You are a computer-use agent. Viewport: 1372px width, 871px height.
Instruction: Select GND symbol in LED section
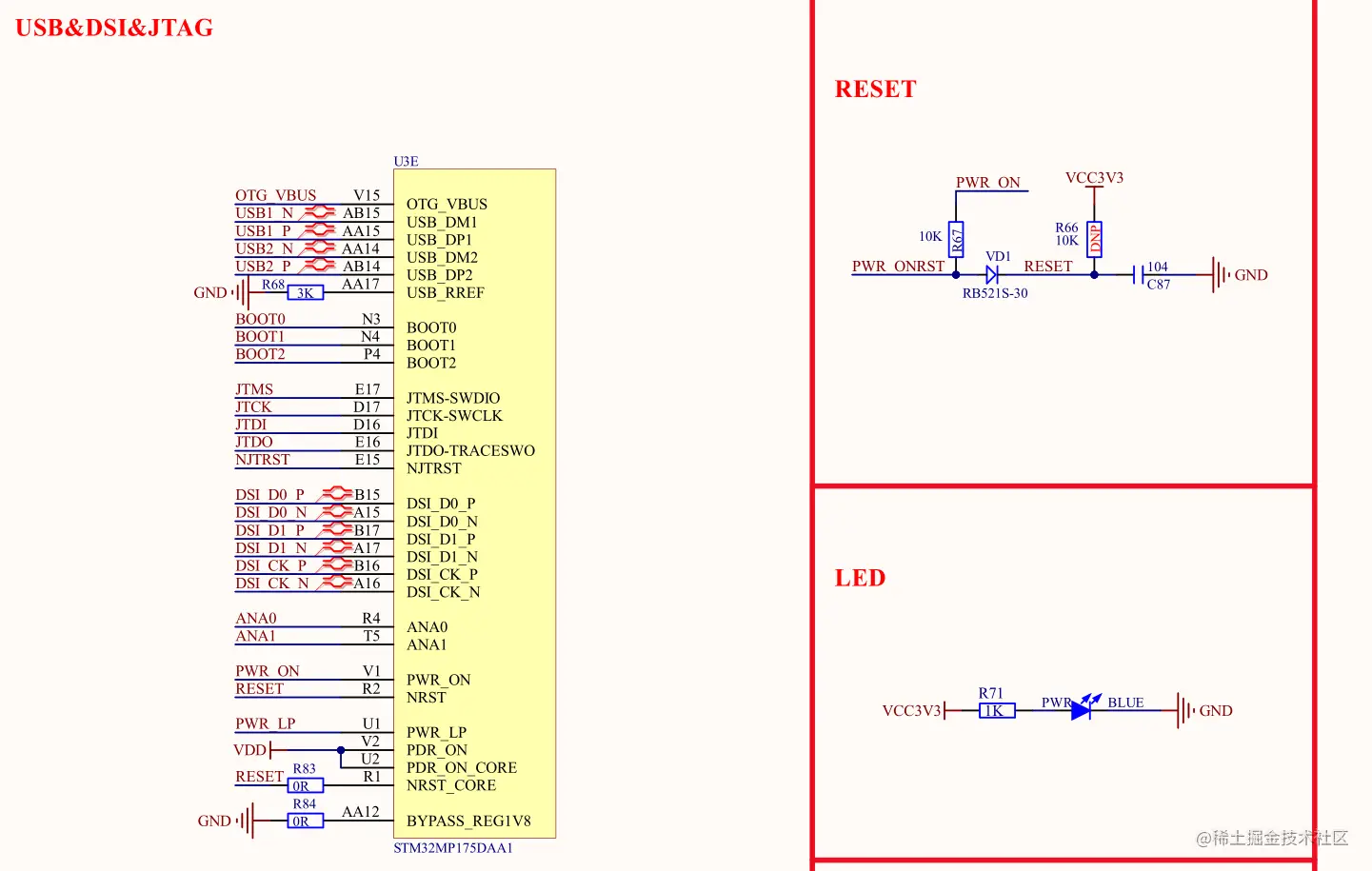tap(1186, 710)
